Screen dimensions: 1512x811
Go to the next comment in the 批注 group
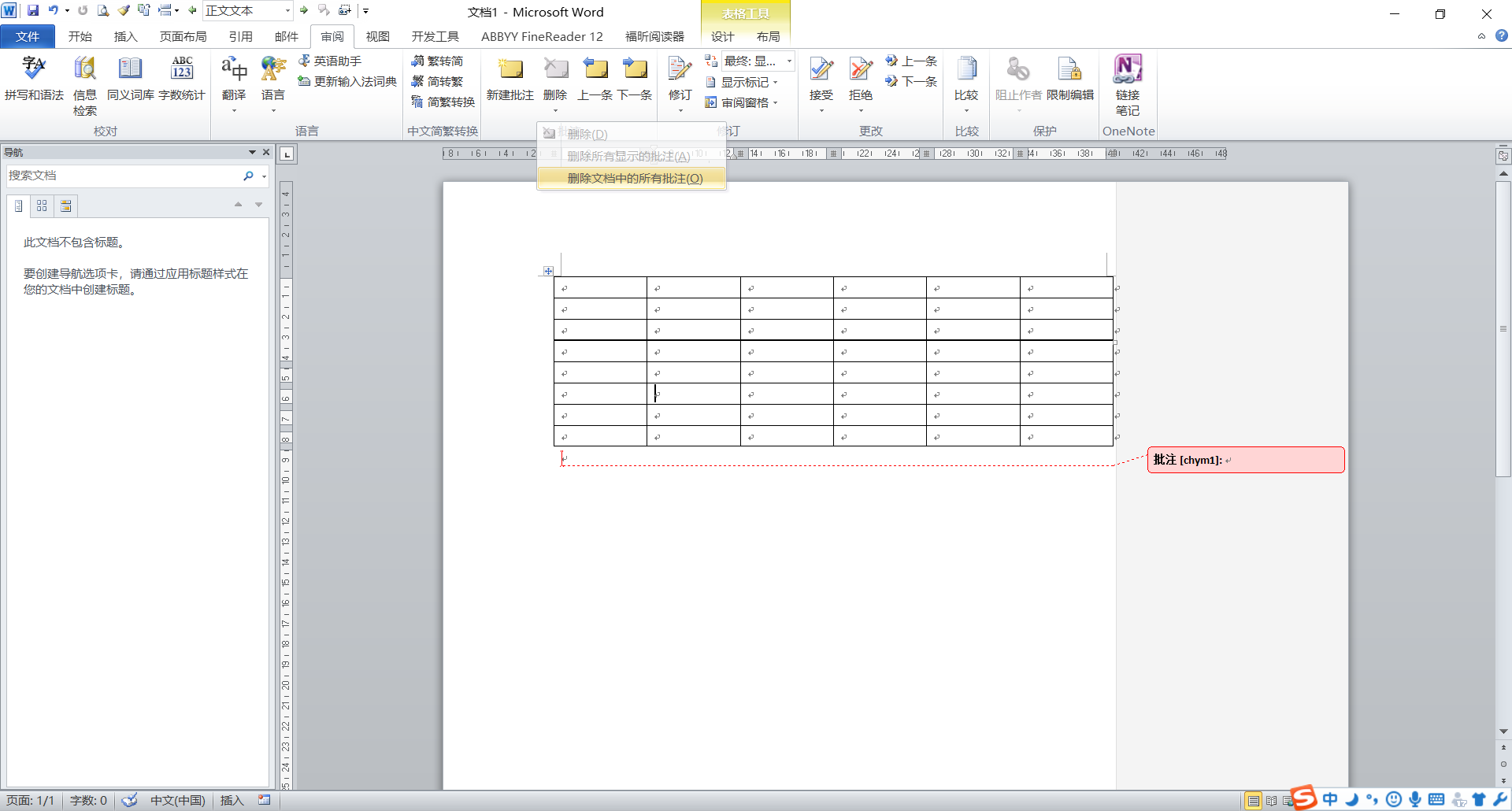point(635,79)
